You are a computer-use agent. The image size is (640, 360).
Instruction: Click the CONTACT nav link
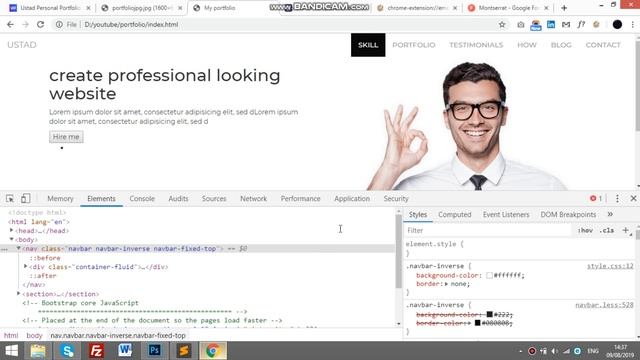click(603, 45)
